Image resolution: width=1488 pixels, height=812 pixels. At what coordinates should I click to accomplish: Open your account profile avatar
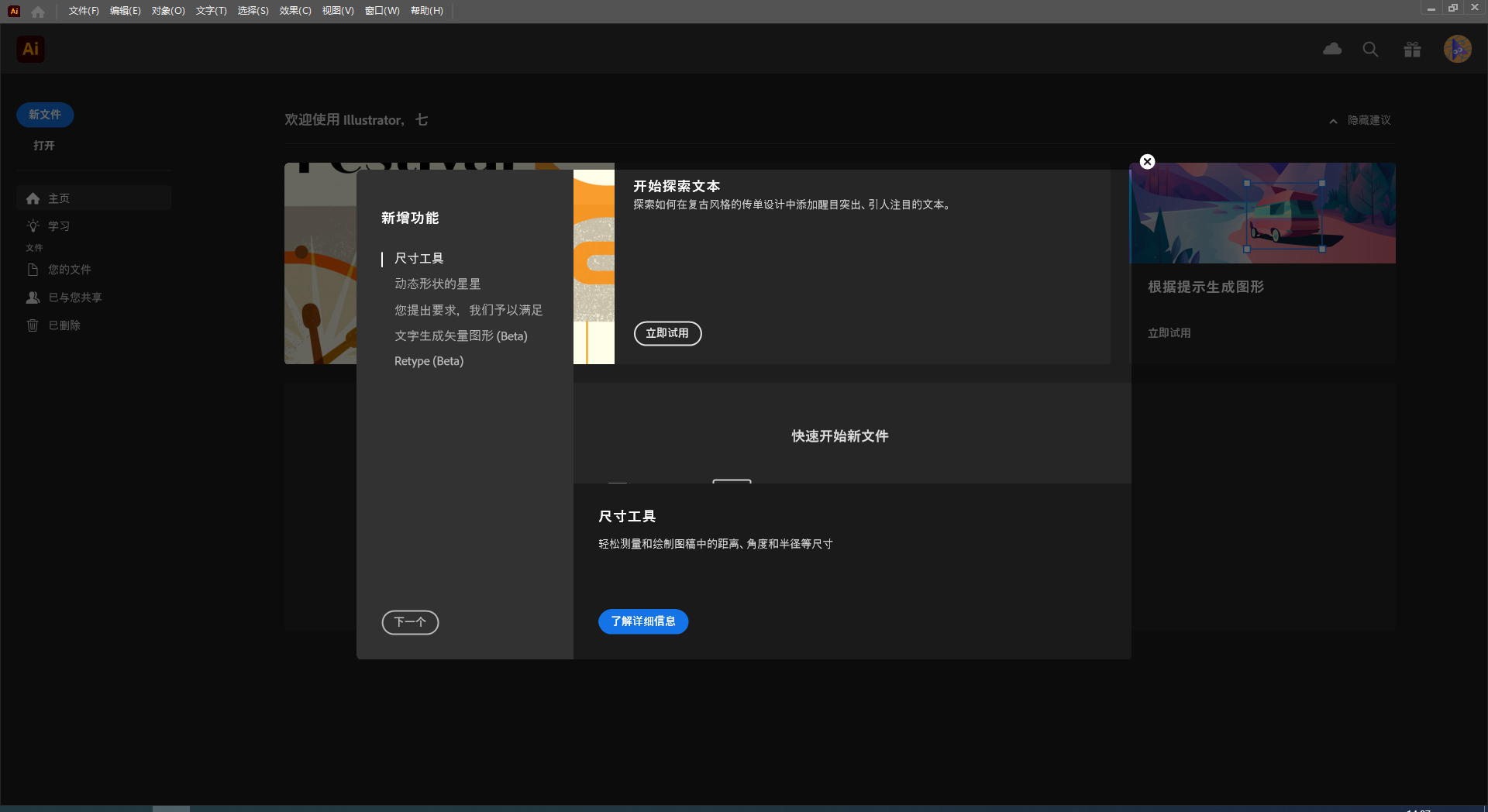coord(1457,48)
